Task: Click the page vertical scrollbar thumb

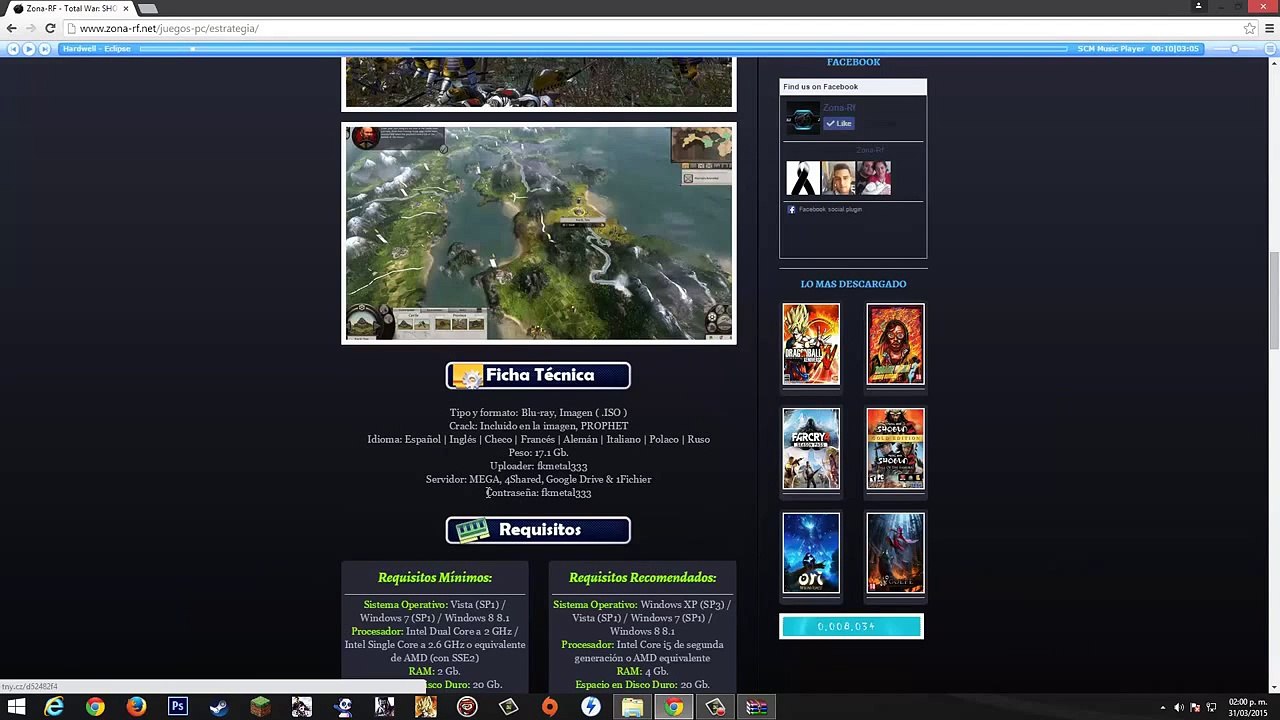Action: pyautogui.click(x=1274, y=300)
